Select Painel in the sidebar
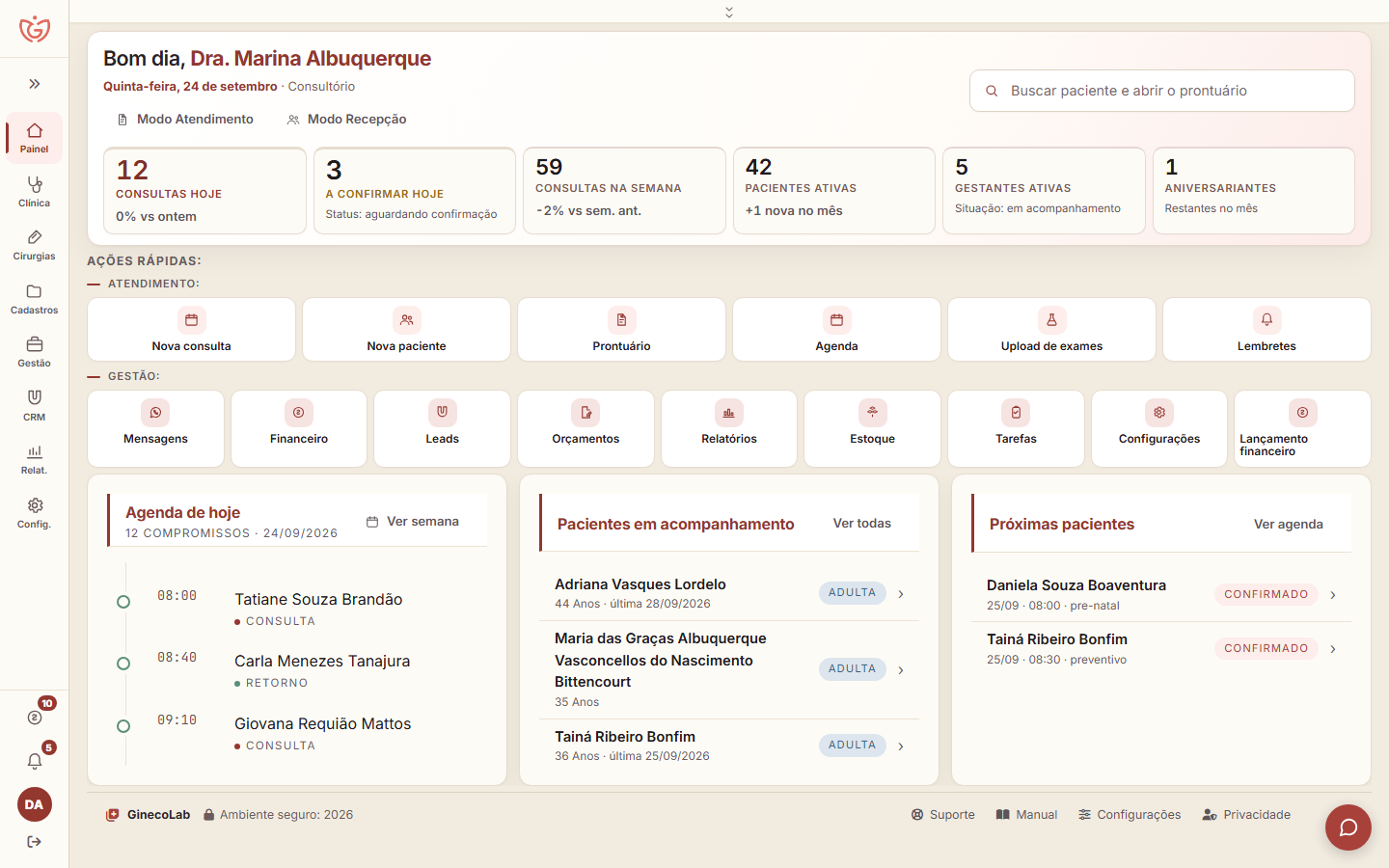The image size is (1389, 868). pos(34,138)
